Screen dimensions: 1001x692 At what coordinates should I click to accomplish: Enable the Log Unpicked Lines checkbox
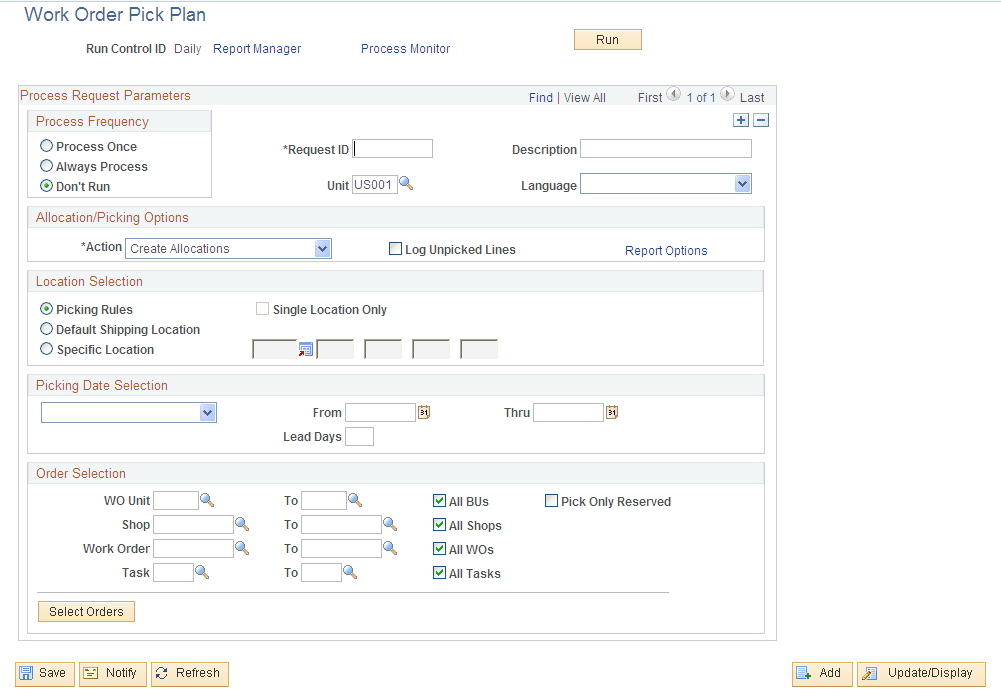pos(396,248)
